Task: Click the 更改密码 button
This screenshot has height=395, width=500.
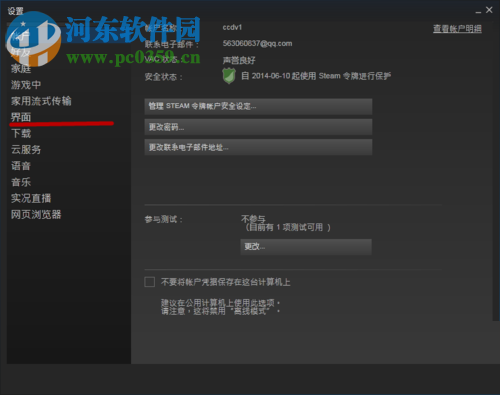Action: 258,127
